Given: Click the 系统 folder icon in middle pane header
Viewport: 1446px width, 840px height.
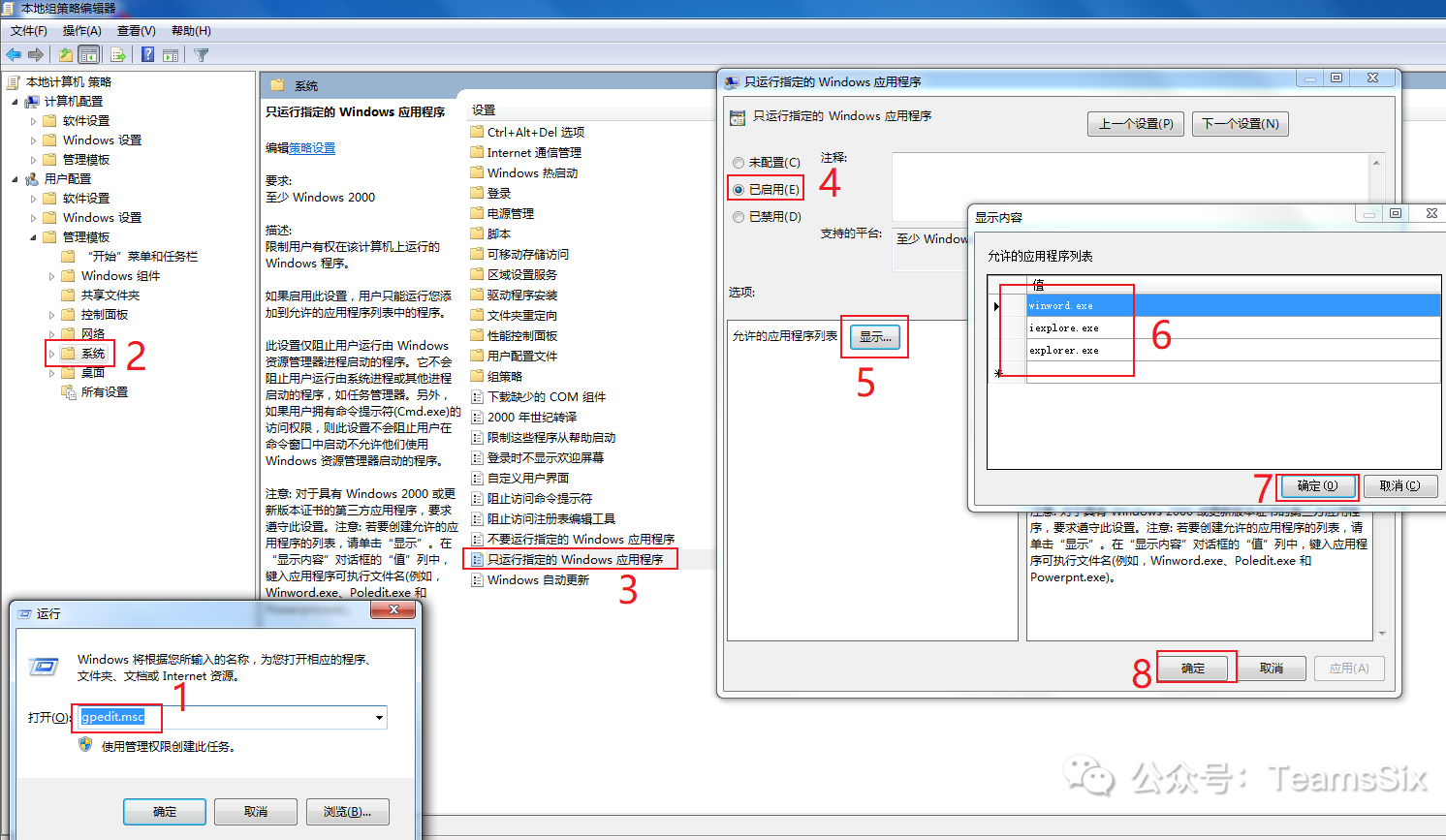Looking at the screenshot, I should pos(277,85).
